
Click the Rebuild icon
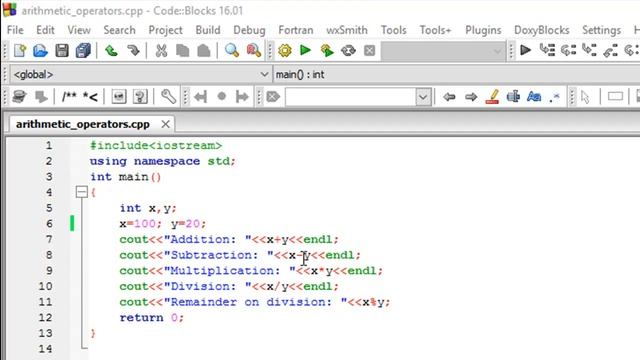coord(348,51)
